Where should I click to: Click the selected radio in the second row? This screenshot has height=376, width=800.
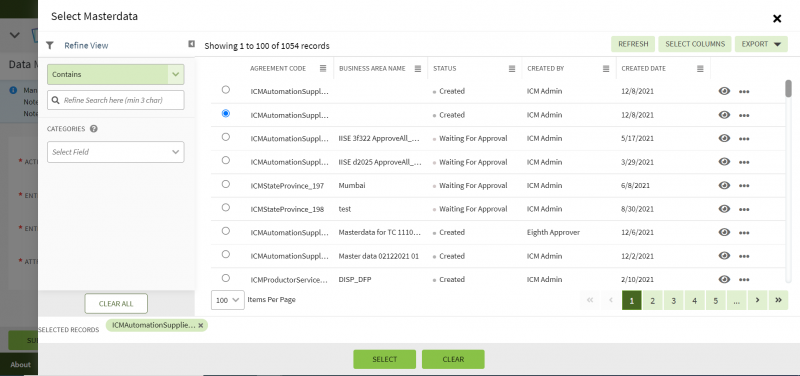(x=226, y=113)
